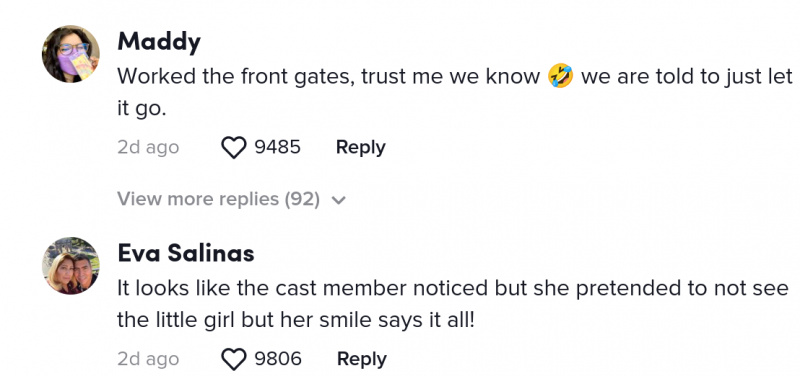The width and height of the screenshot is (800, 376).
Task: Click the 2d ago timestamp on Maddy's comment
Action: (148, 147)
